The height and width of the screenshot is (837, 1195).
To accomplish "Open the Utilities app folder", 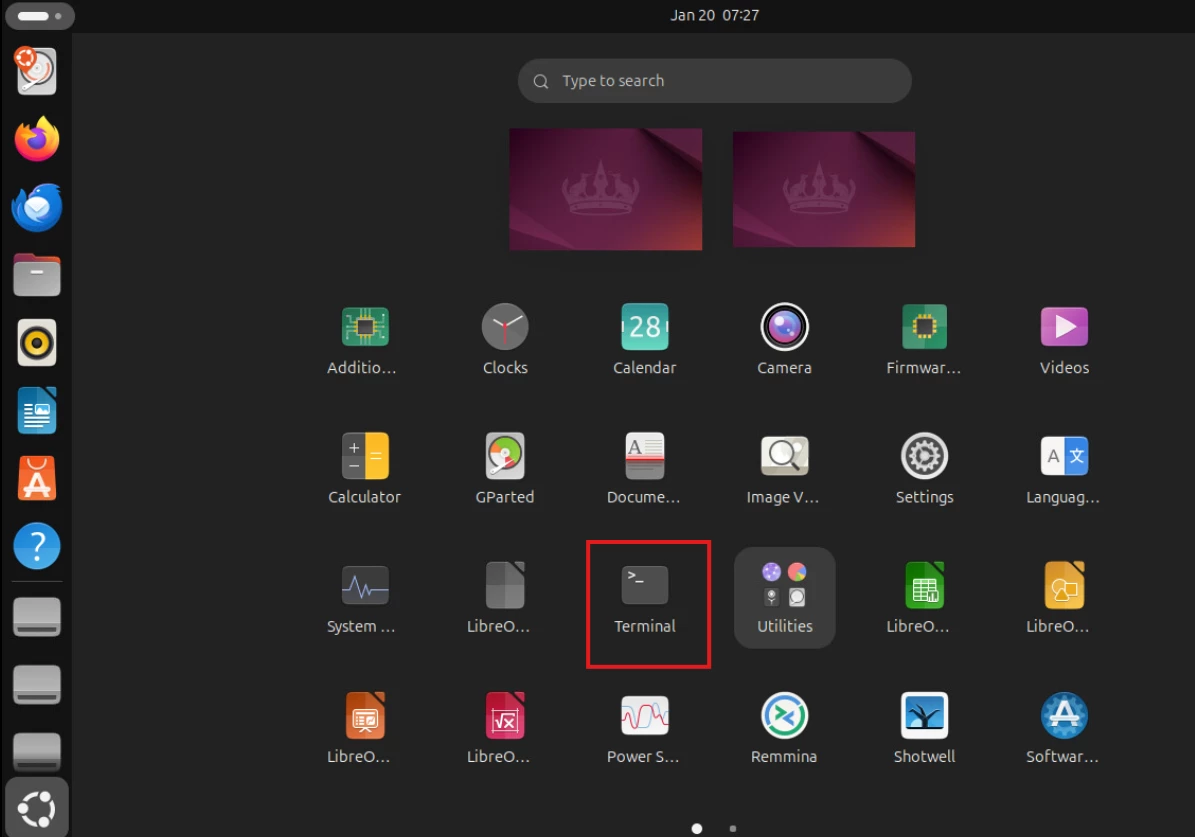I will 784,599.
